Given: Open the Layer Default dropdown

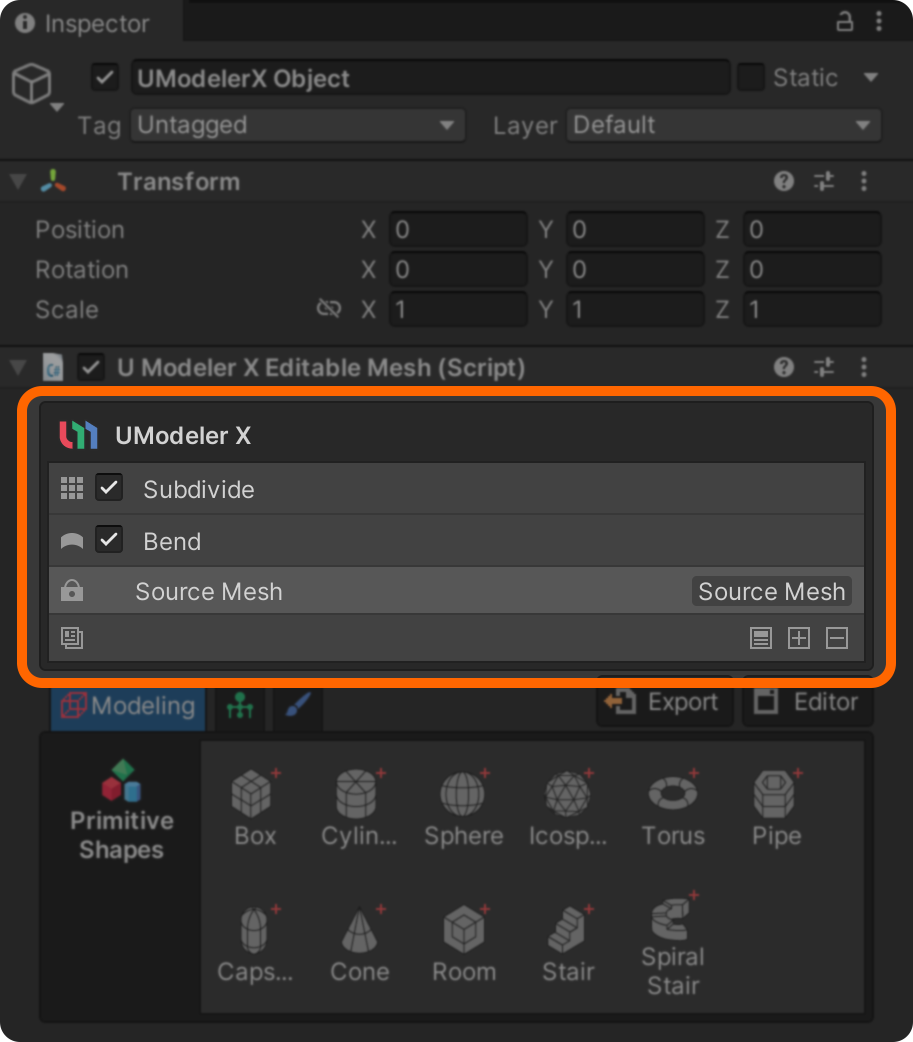Looking at the screenshot, I should click(x=724, y=126).
